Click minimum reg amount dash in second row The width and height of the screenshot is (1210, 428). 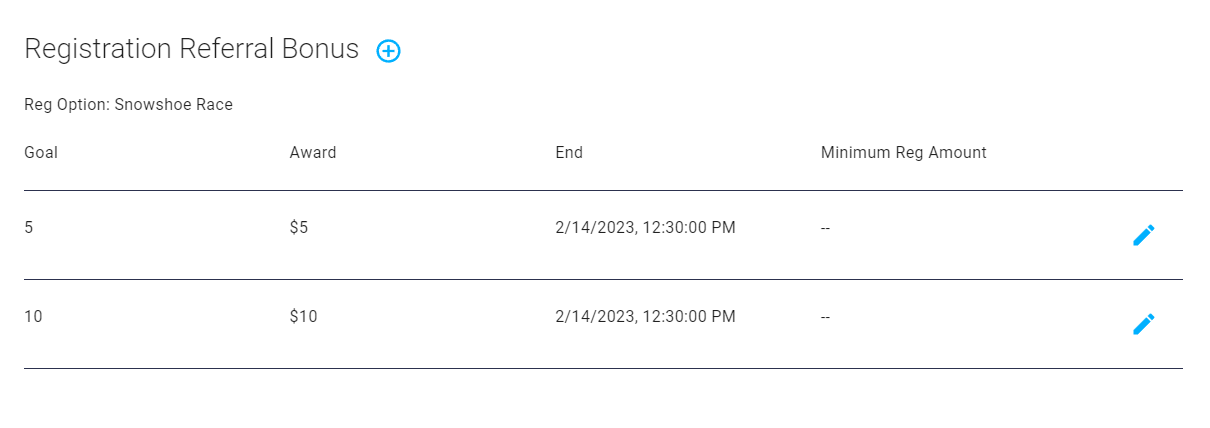826,317
